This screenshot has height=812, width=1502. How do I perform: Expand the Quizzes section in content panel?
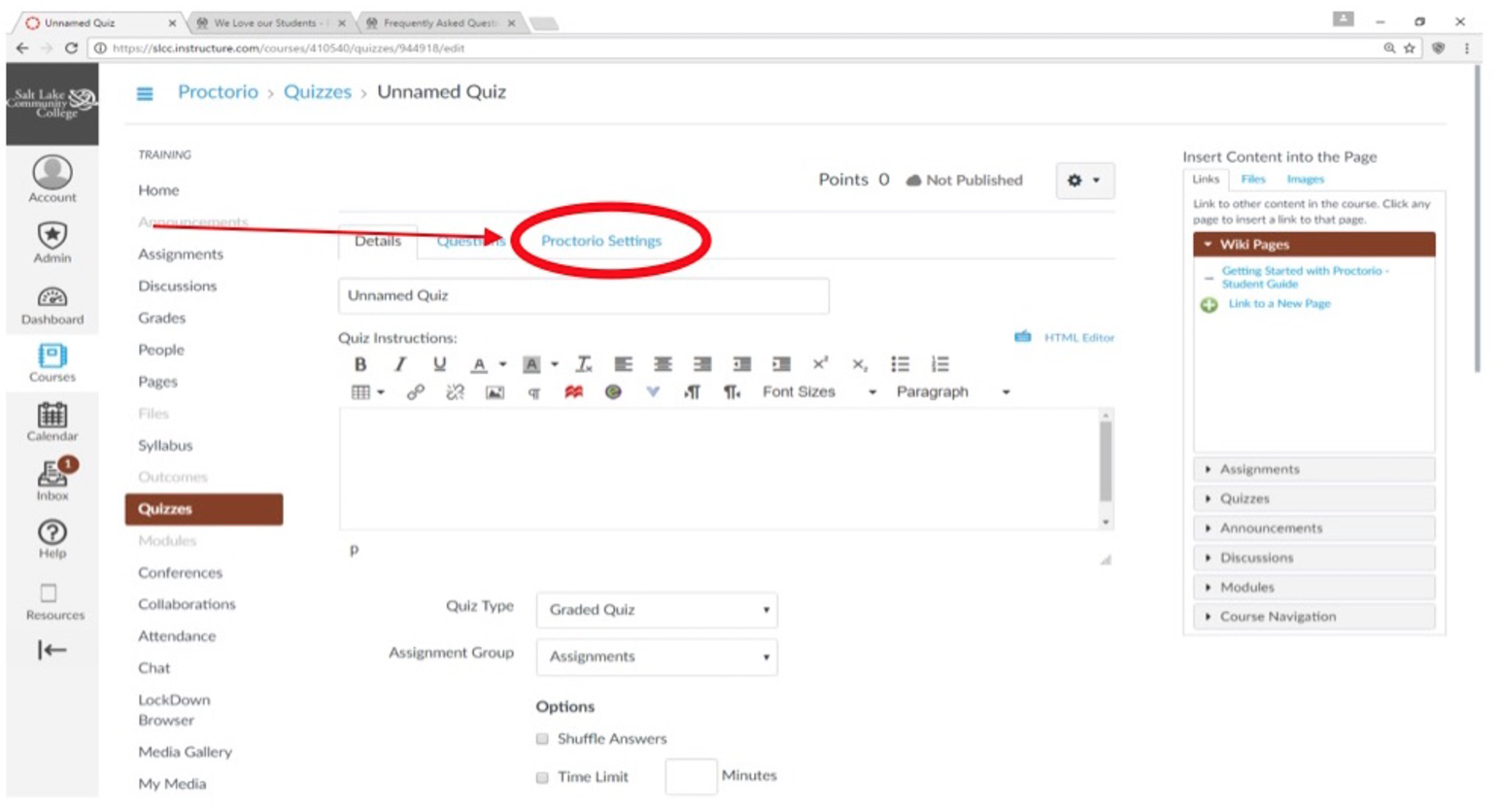[x=1314, y=498]
